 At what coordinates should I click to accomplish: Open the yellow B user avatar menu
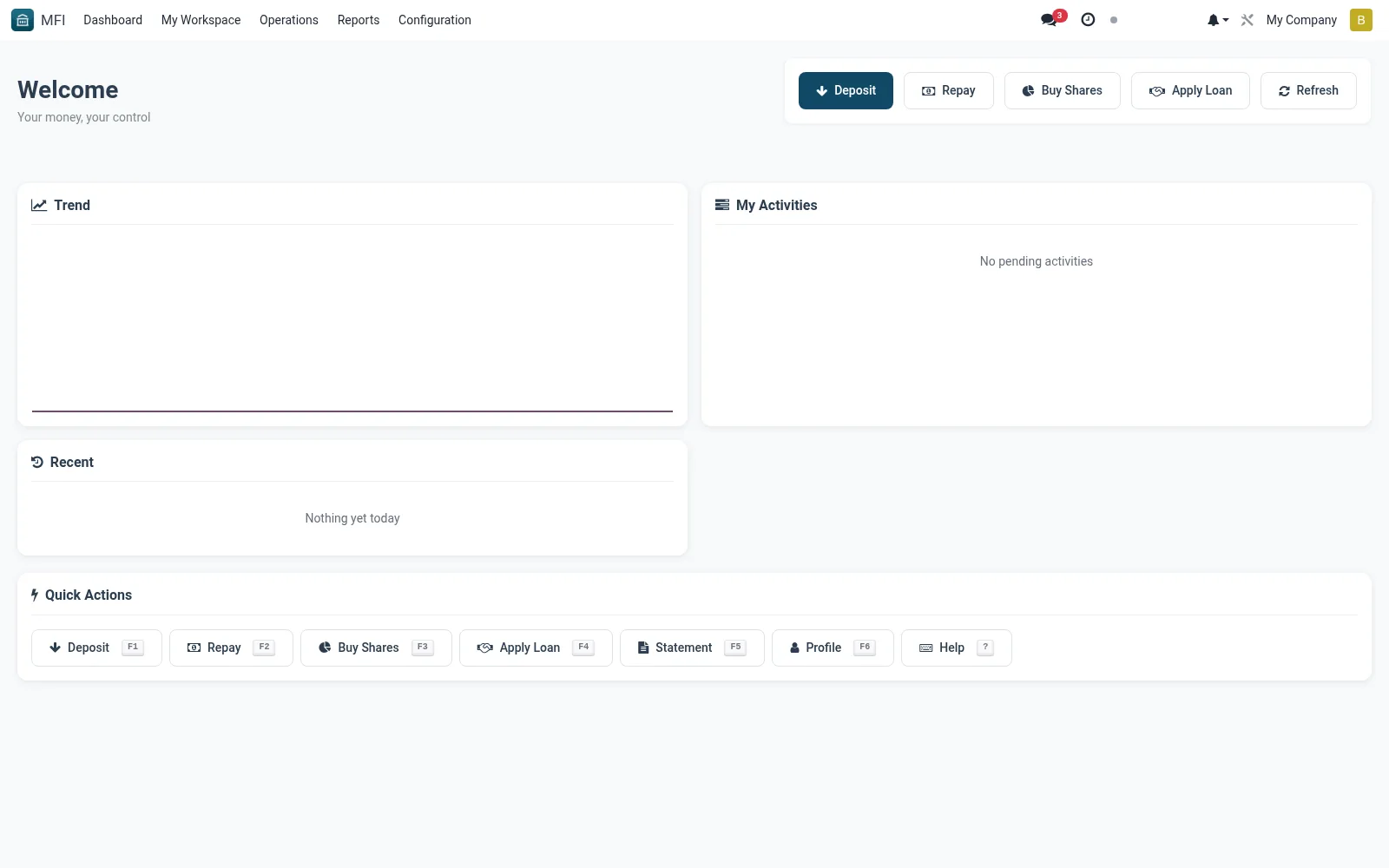coord(1360,20)
